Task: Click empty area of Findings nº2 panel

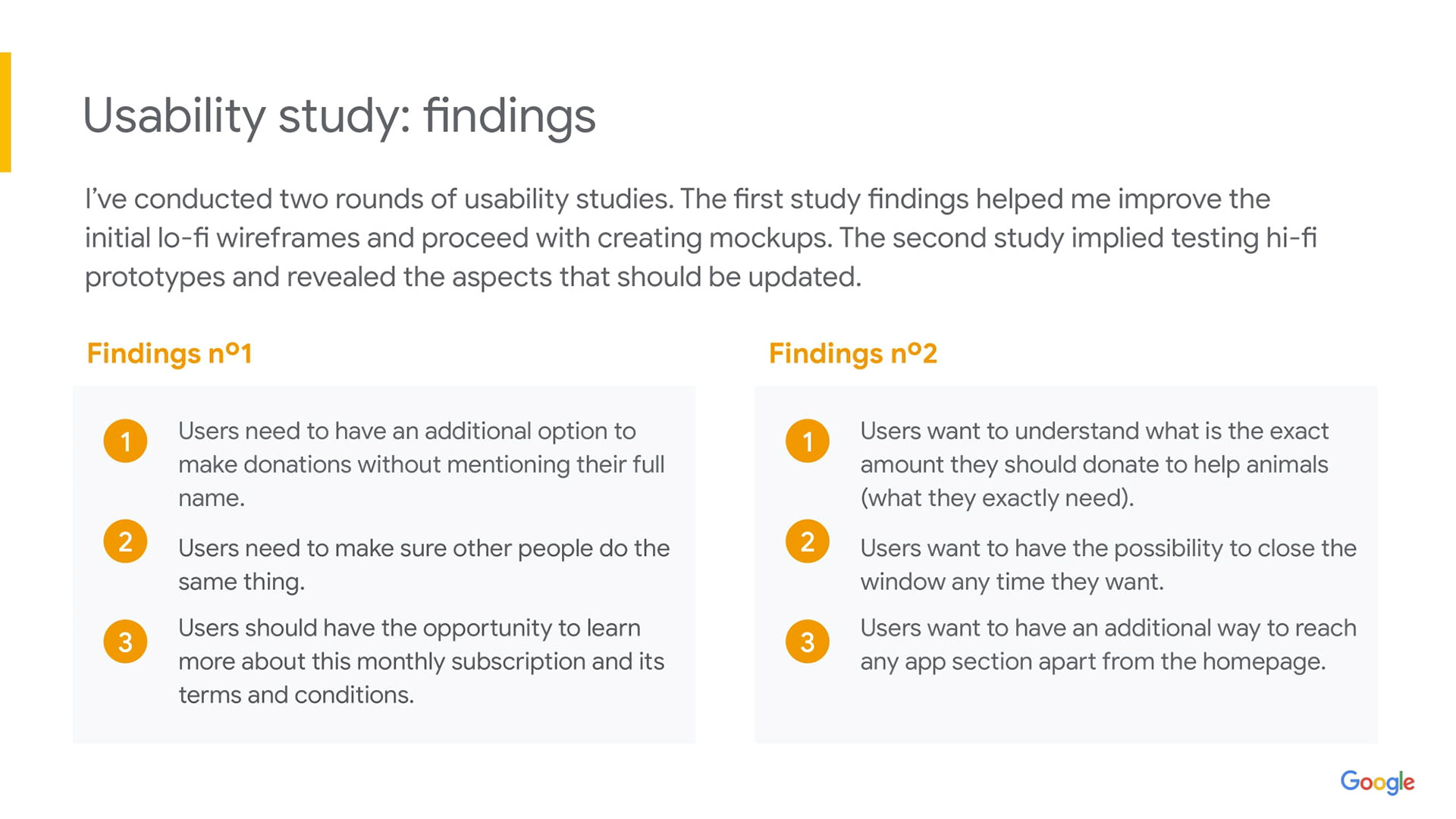Action: point(1062,713)
